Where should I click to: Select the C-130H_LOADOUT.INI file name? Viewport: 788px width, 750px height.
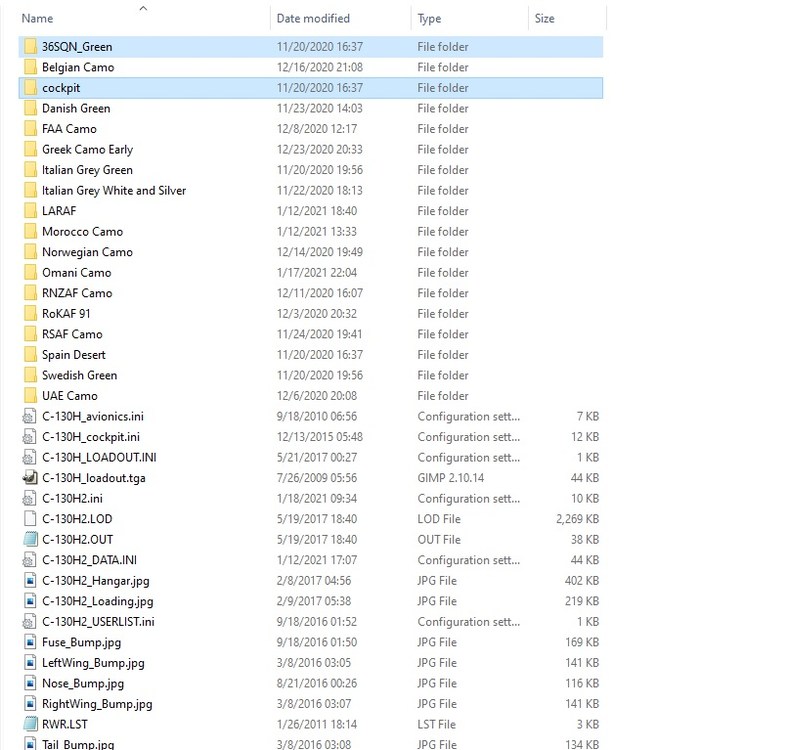tap(99, 457)
